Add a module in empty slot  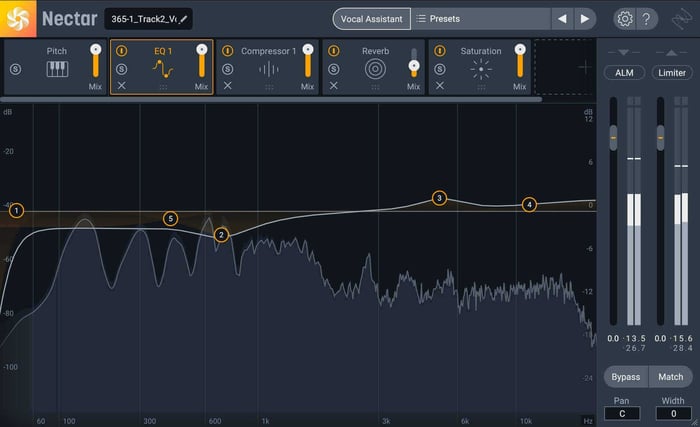click(565, 67)
